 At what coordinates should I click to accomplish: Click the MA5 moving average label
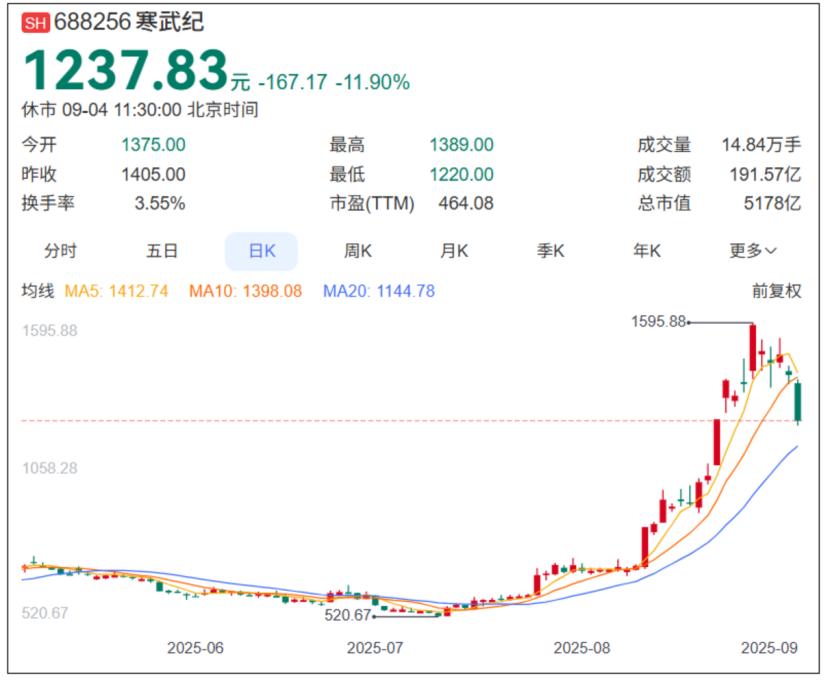(116, 291)
